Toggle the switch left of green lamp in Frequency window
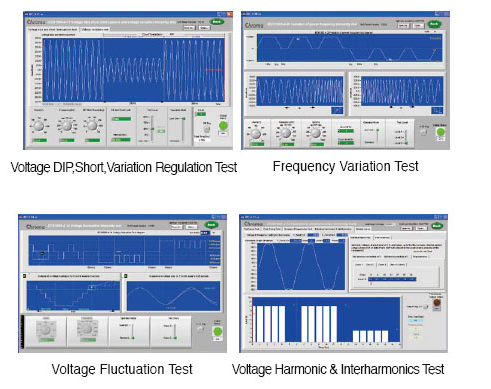This screenshot has width=491, height=389. 424,132
